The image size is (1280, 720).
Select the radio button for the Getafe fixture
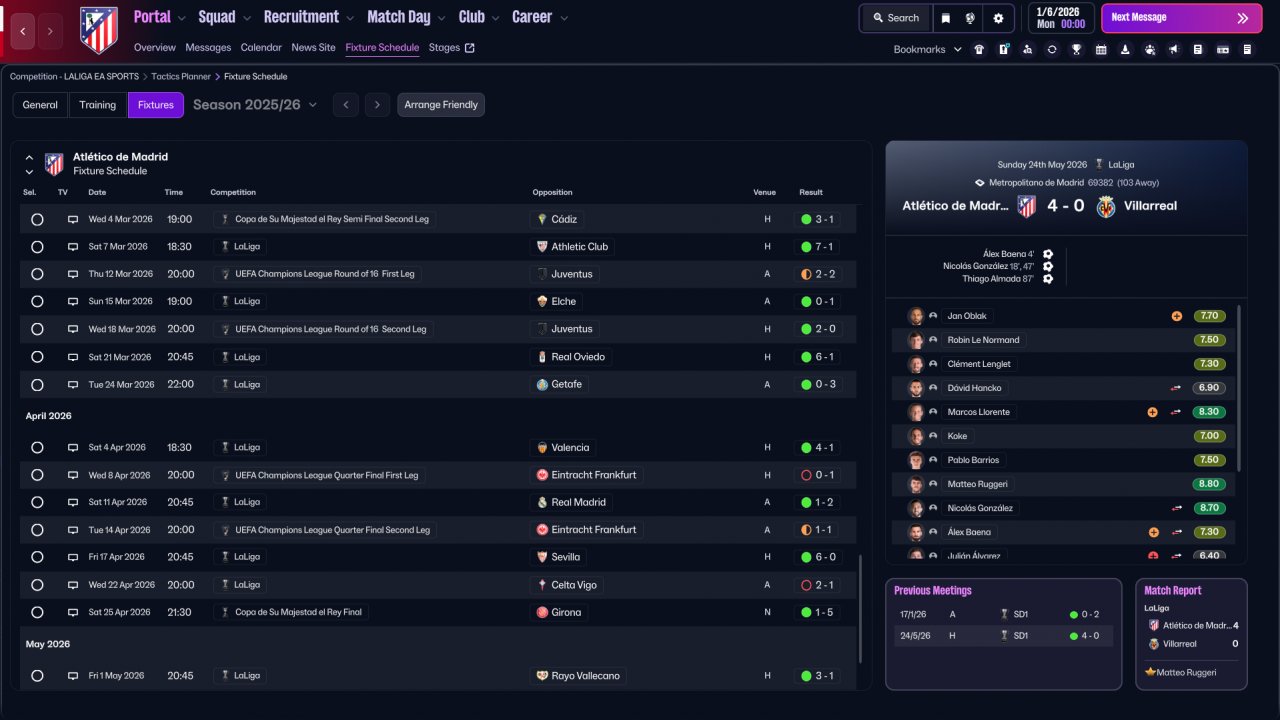click(37, 384)
